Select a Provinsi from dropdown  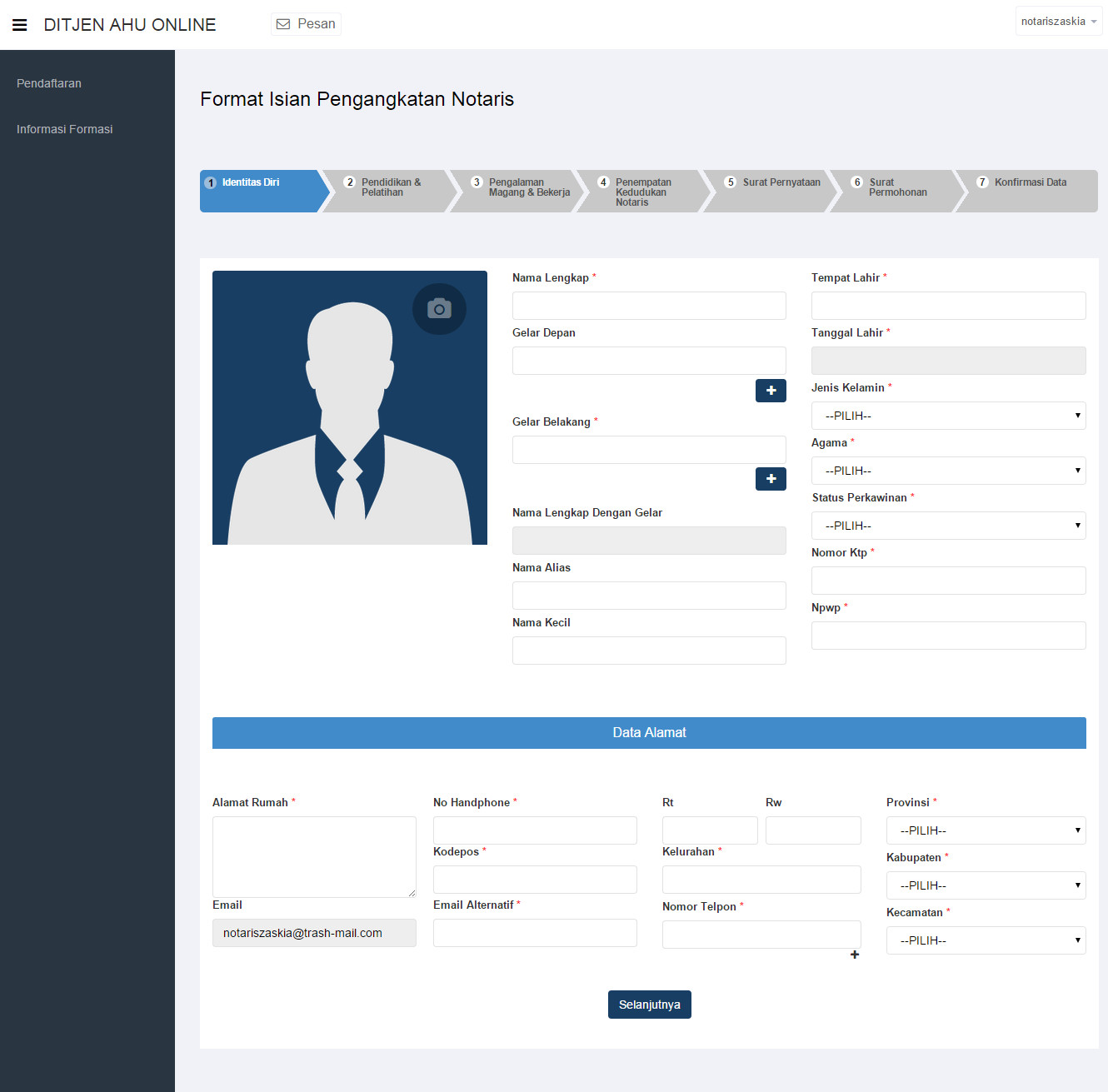point(986,830)
